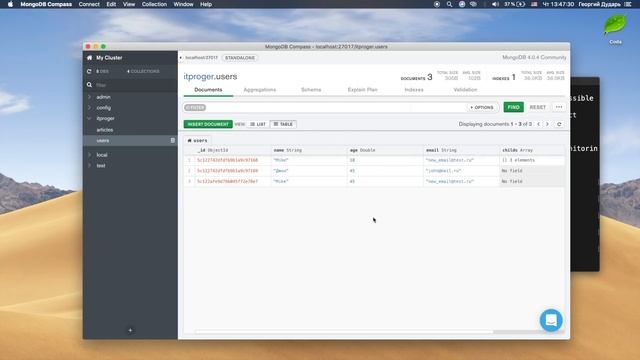Click Insert Document button
The image size is (640, 360).
coord(208,124)
